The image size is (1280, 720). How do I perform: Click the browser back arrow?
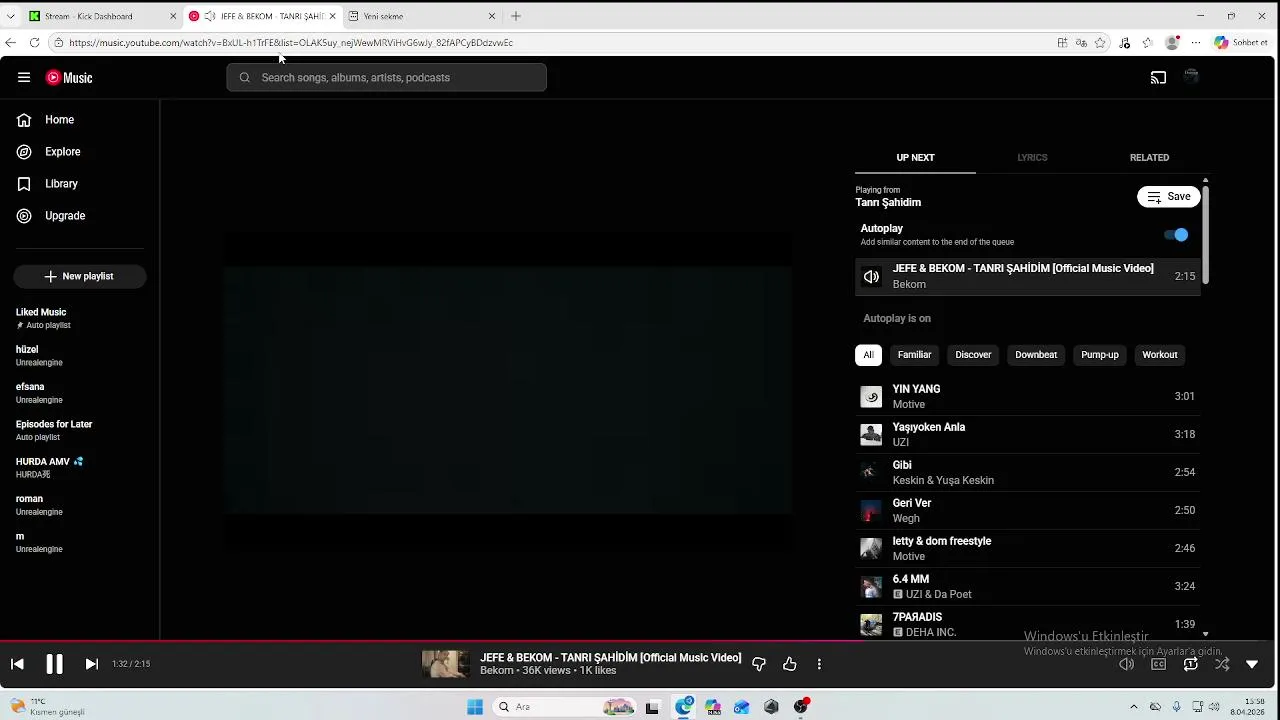pos(10,43)
